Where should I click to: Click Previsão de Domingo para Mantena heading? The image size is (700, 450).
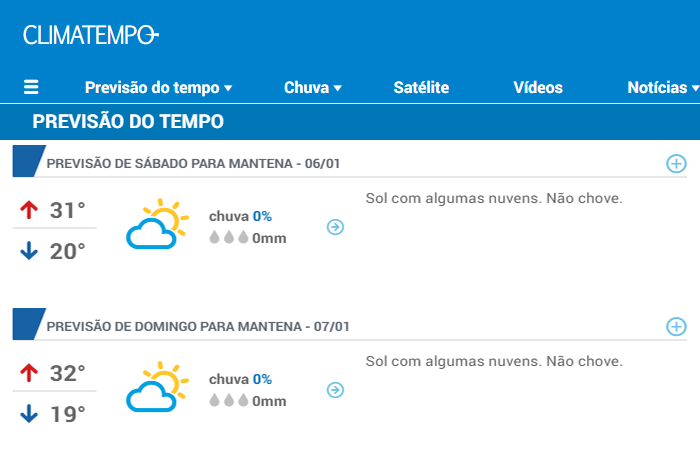point(198,327)
